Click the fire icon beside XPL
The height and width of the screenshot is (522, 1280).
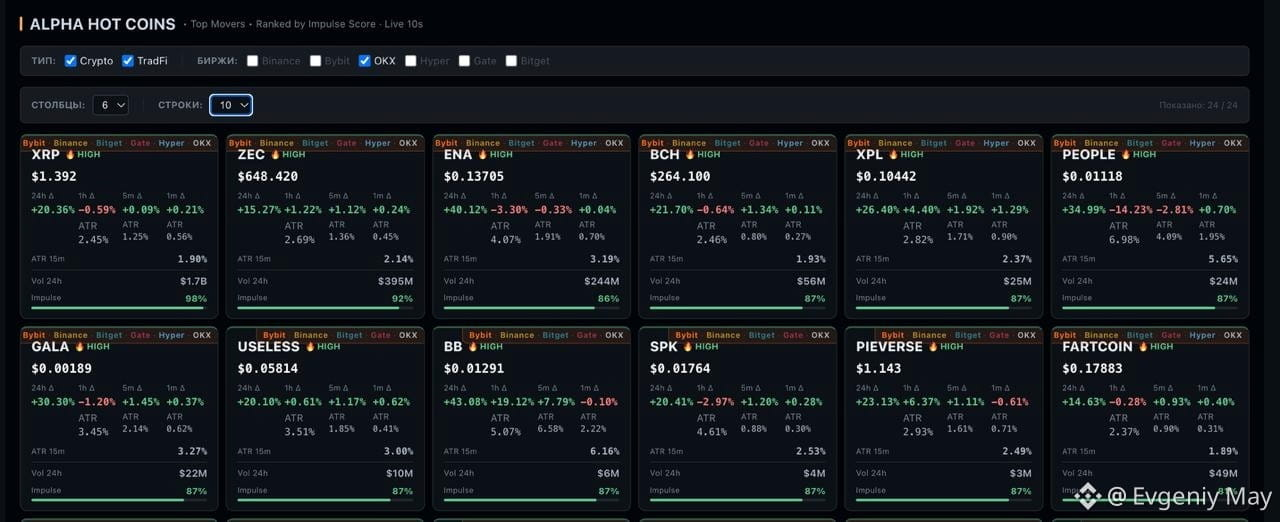point(892,155)
